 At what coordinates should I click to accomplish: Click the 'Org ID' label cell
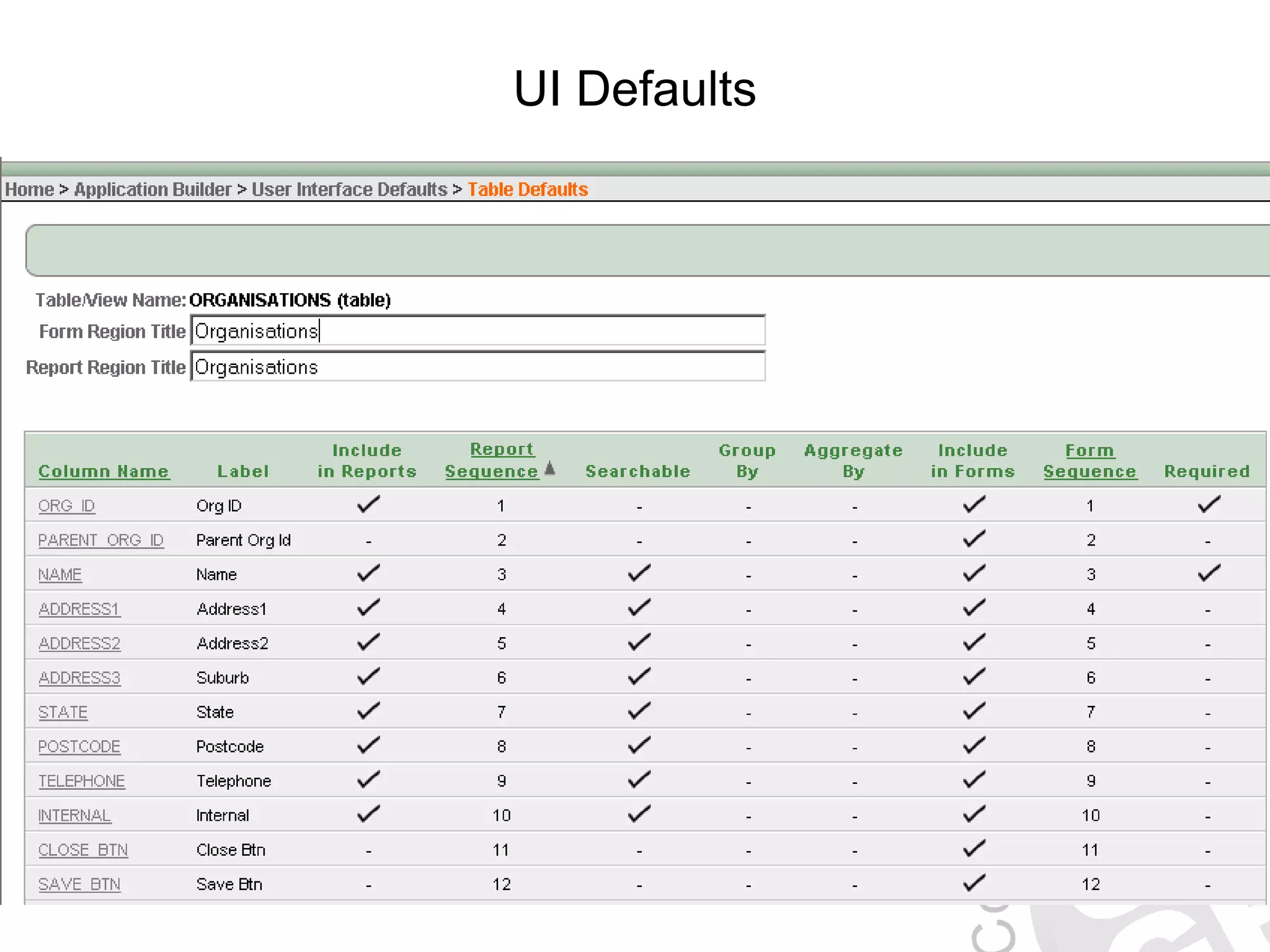(x=219, y=506)
